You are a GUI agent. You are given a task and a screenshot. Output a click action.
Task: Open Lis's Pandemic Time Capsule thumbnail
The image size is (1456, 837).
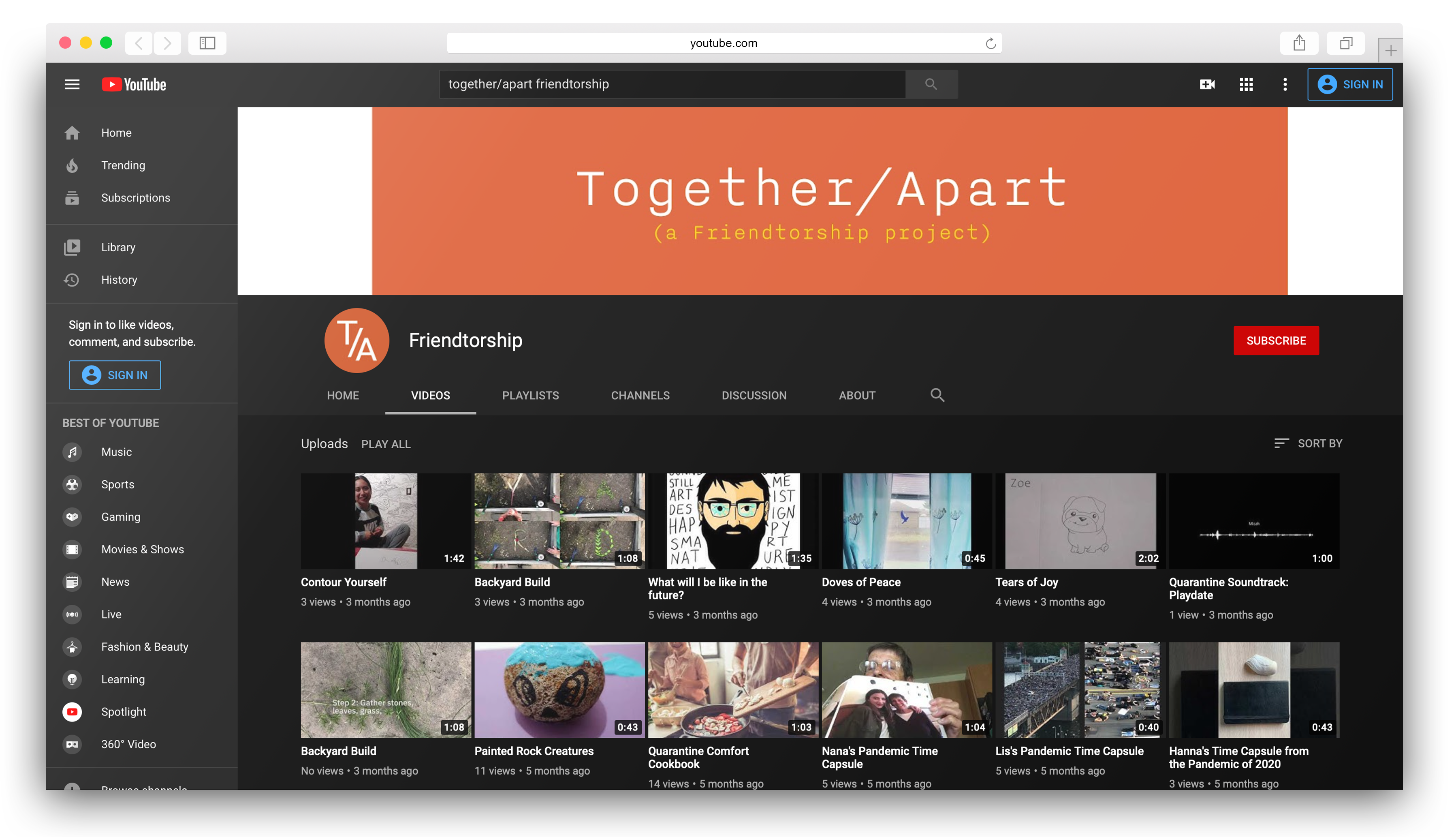point(1080,690)
